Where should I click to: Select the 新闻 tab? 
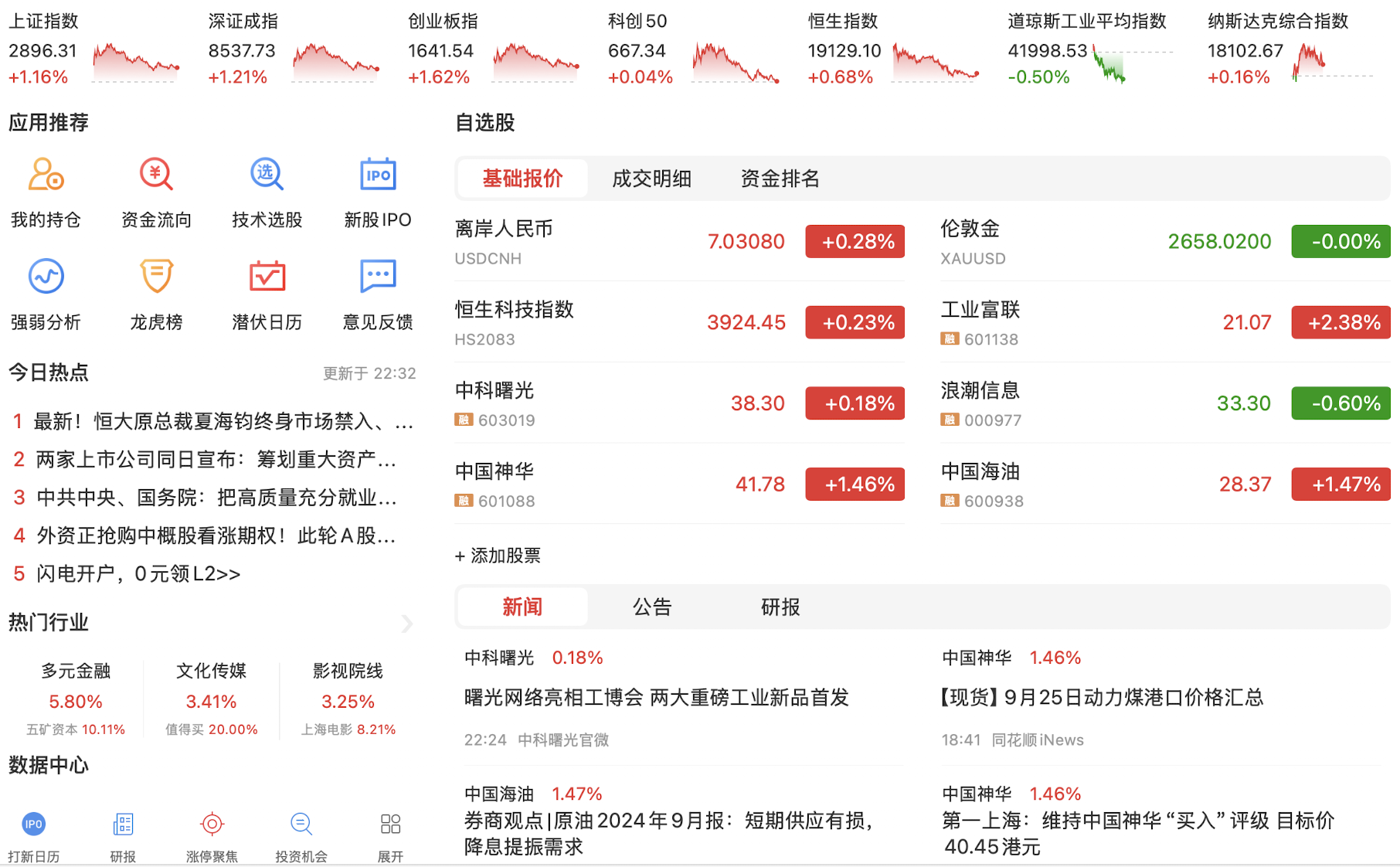522,607
